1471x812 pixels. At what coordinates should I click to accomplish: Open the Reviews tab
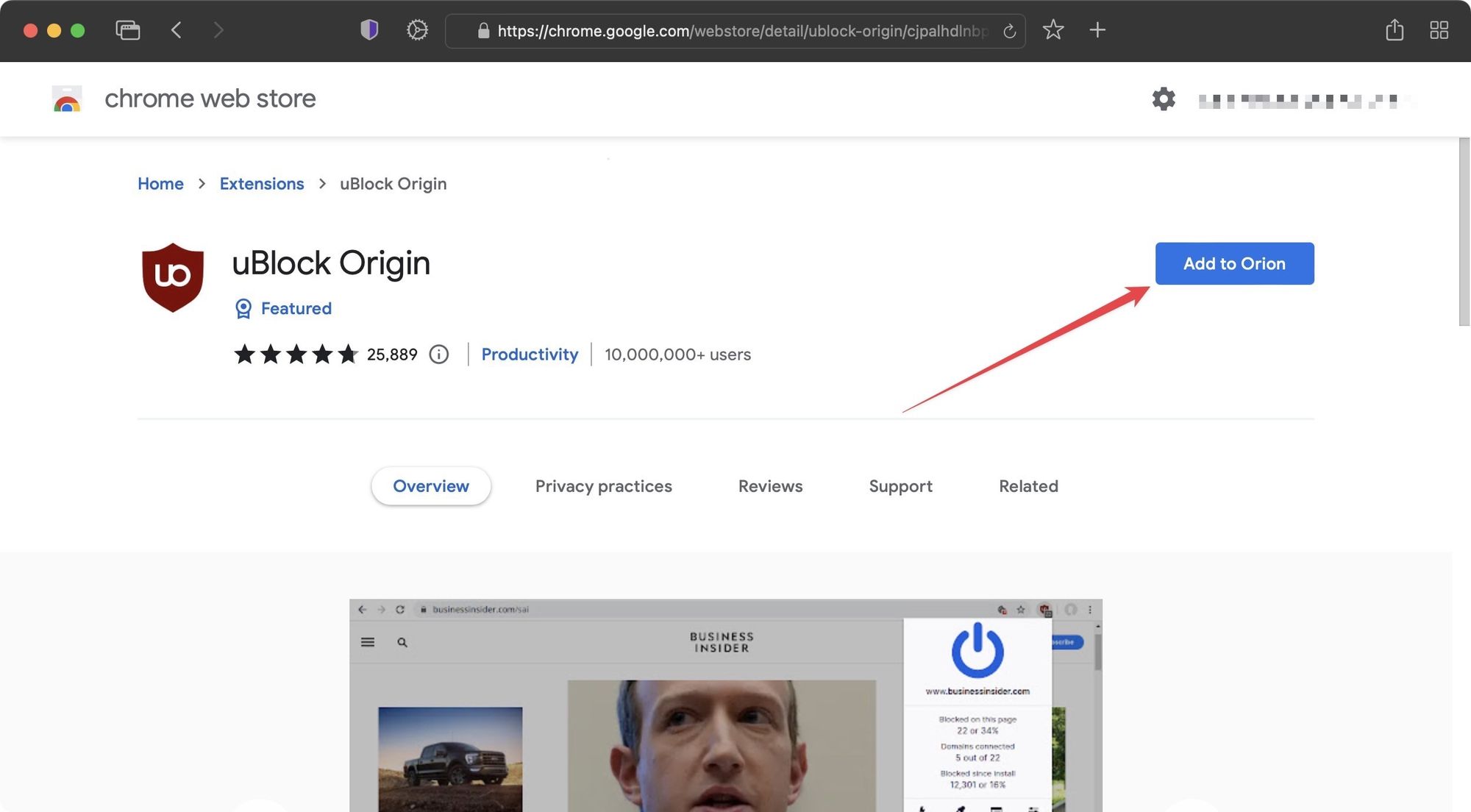(770, 486)
